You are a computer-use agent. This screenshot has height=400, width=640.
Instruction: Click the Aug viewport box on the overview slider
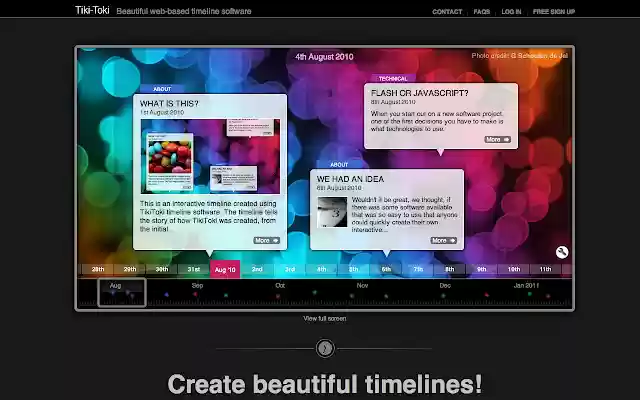pos(122,292)
